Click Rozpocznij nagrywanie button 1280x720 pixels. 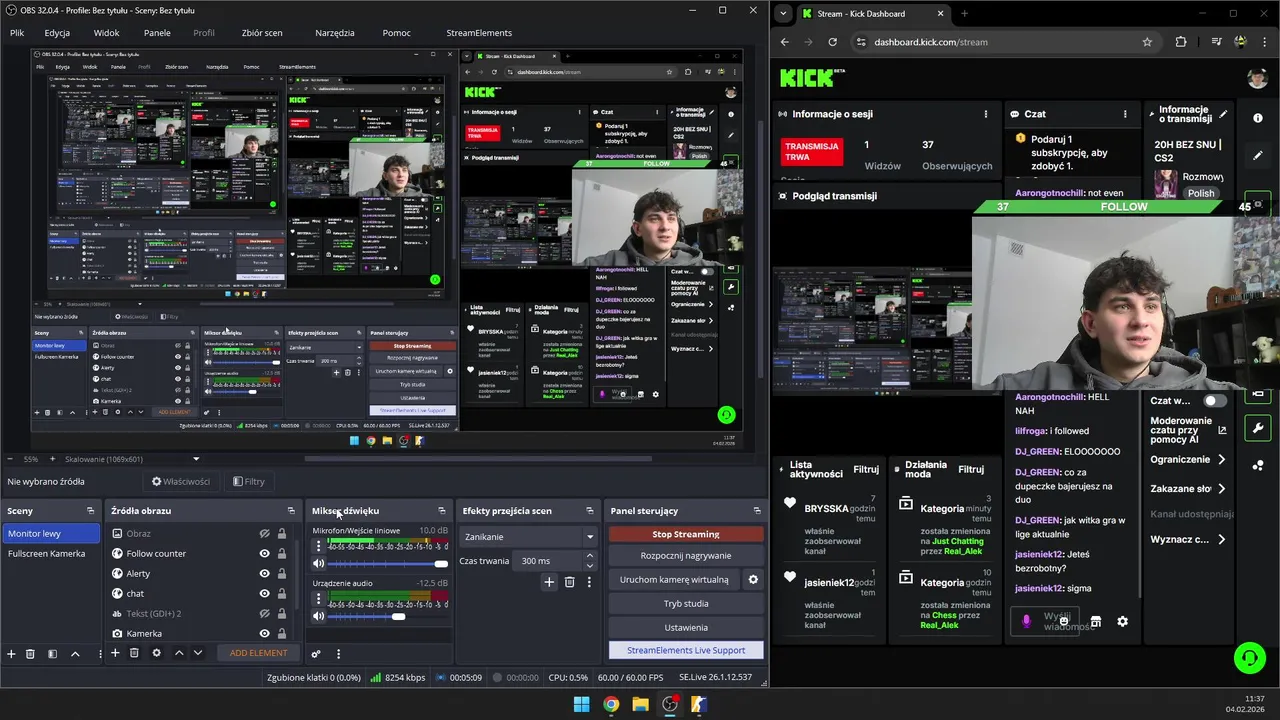click(x=686, y=556)
